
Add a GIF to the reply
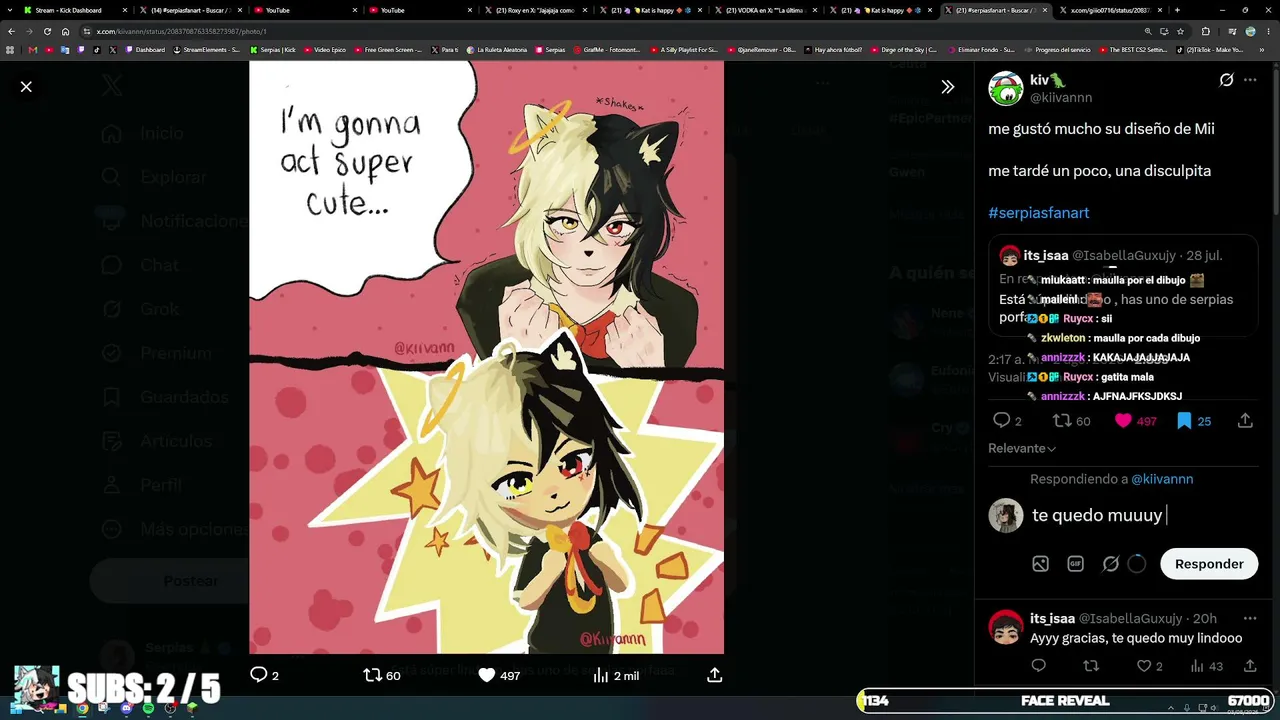[1075, 564]
